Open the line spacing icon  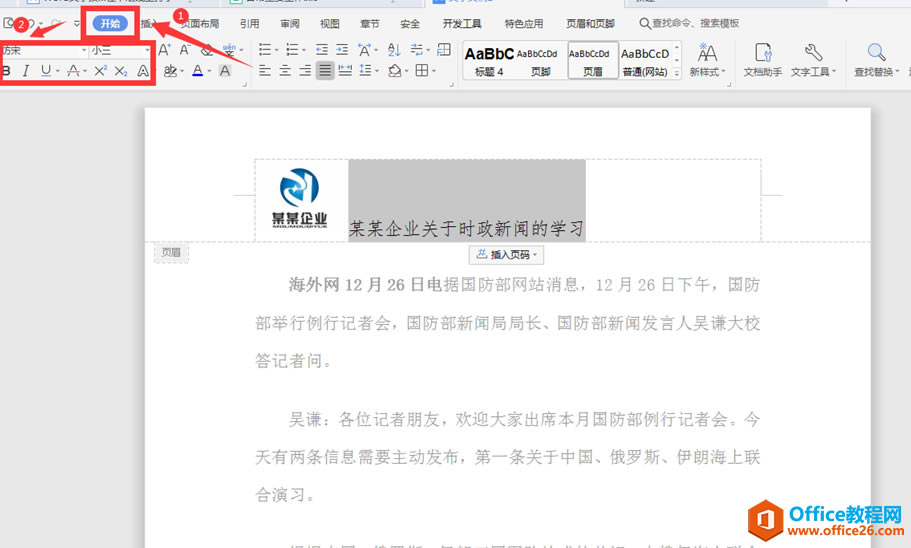(365, 71)
